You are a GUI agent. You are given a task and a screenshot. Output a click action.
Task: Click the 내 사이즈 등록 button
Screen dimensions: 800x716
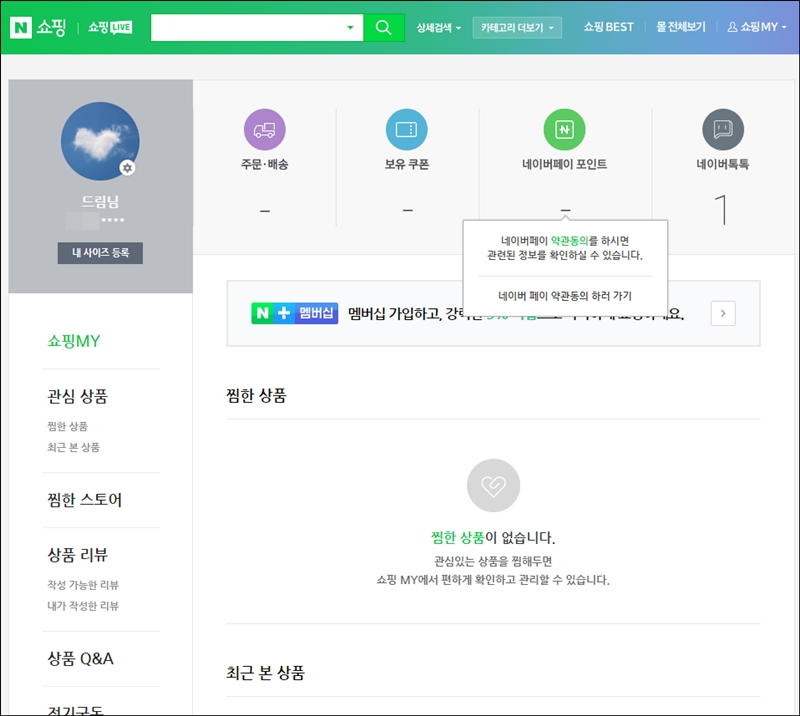pyautogui.click(x=100, y=253)
